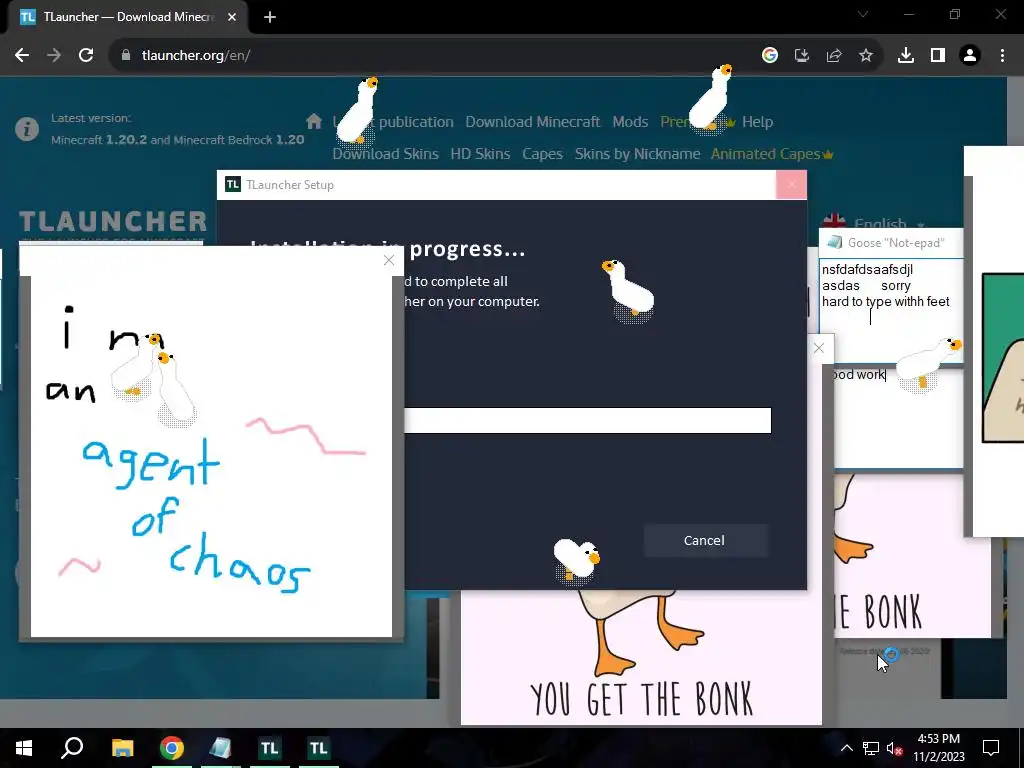Click the site lock icon in address bar
The height and width of the screenshot is (768, 1024).
pos(125,56)
